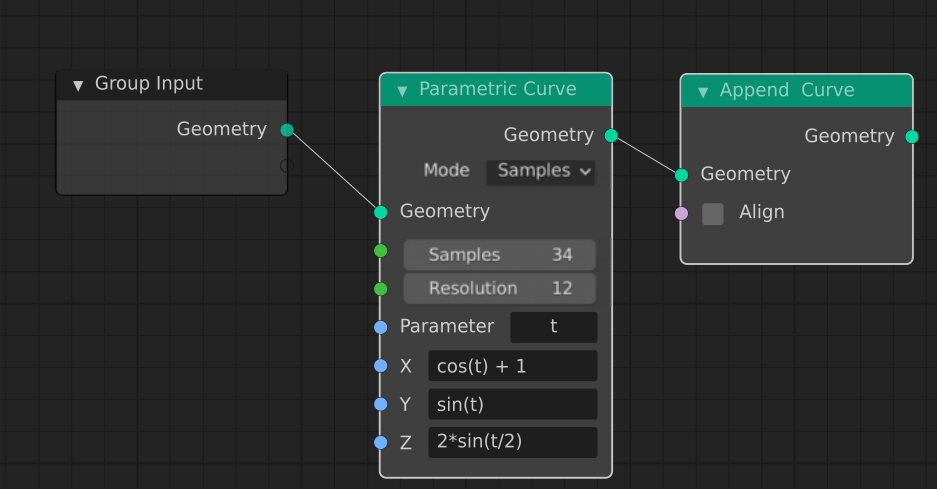Click the Align boolean socket
The width and height of the screenshot is (937, 489).
click(681, 213)
